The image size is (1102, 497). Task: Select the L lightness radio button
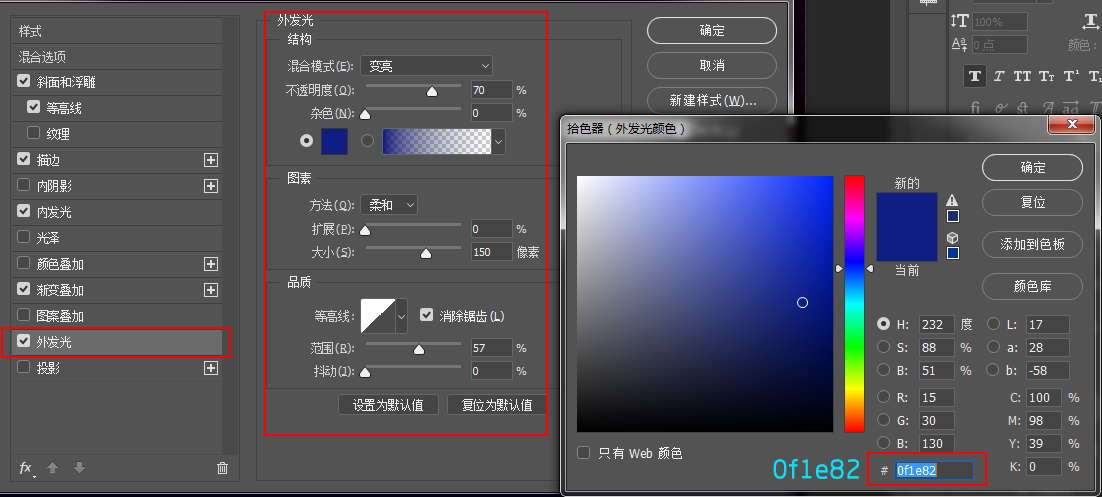click(x=994, y=324)
